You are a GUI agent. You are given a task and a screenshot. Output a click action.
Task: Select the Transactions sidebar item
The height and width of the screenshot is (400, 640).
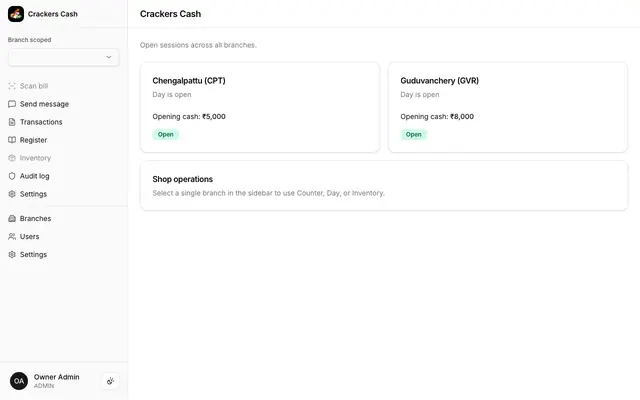(x=36, y=122)
